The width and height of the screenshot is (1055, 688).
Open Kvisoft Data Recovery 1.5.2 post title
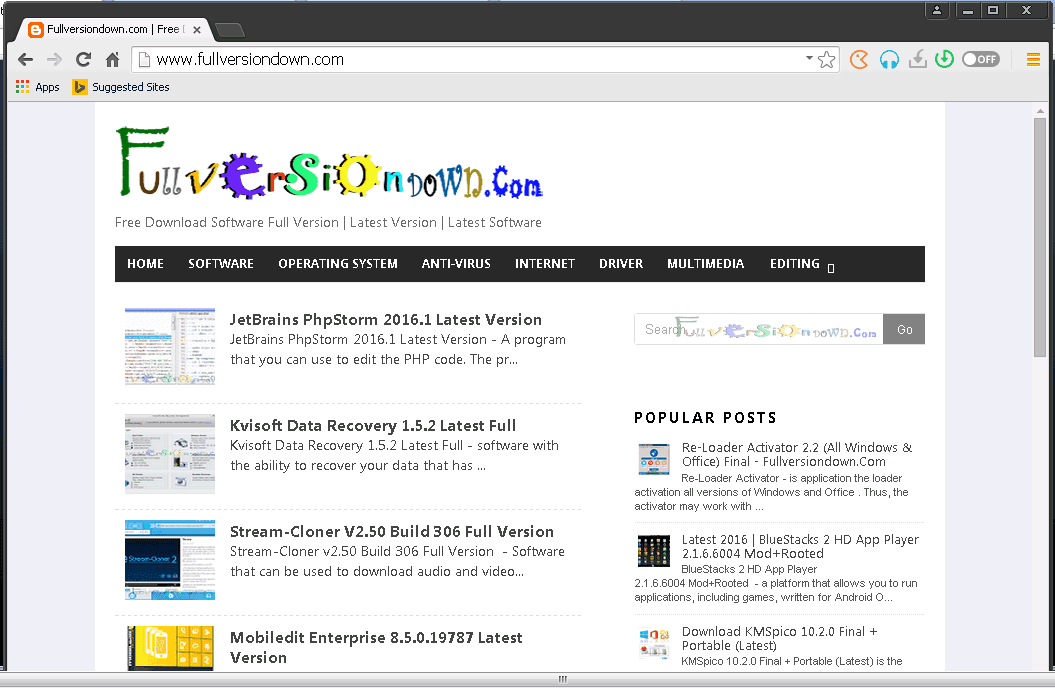(373, 426)
